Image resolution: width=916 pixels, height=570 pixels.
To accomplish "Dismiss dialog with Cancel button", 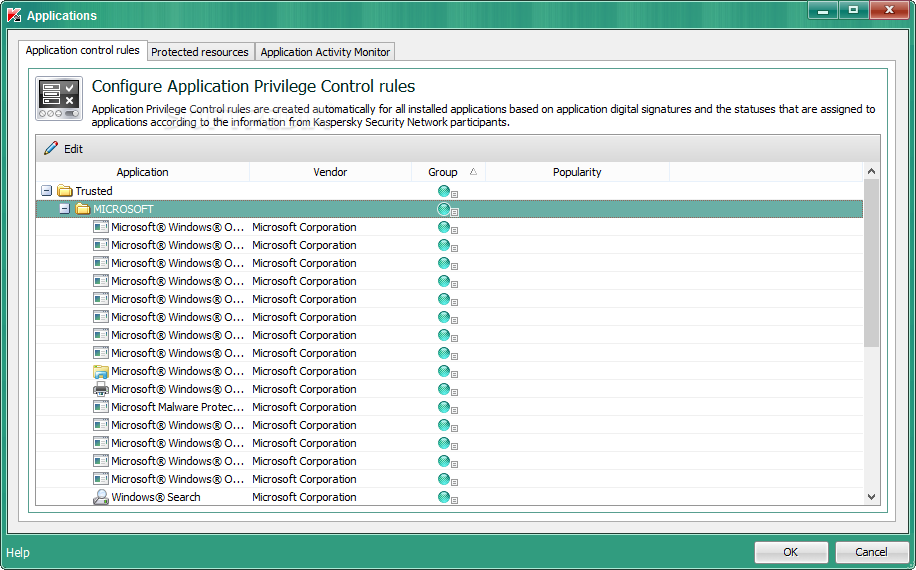I will (x=871, y=552).
